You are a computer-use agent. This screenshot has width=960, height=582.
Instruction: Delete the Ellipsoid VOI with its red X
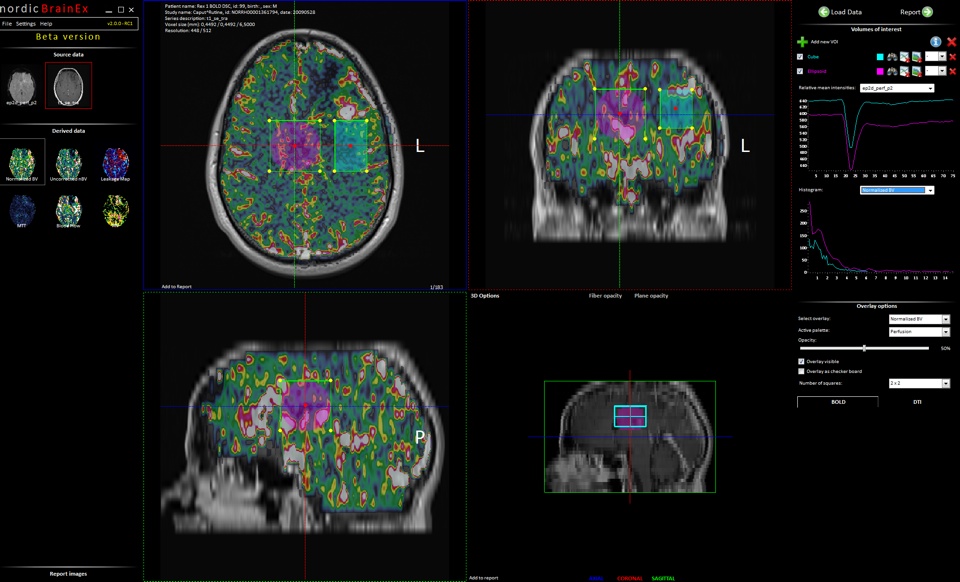pyautogui.click(x=953, y=72)
